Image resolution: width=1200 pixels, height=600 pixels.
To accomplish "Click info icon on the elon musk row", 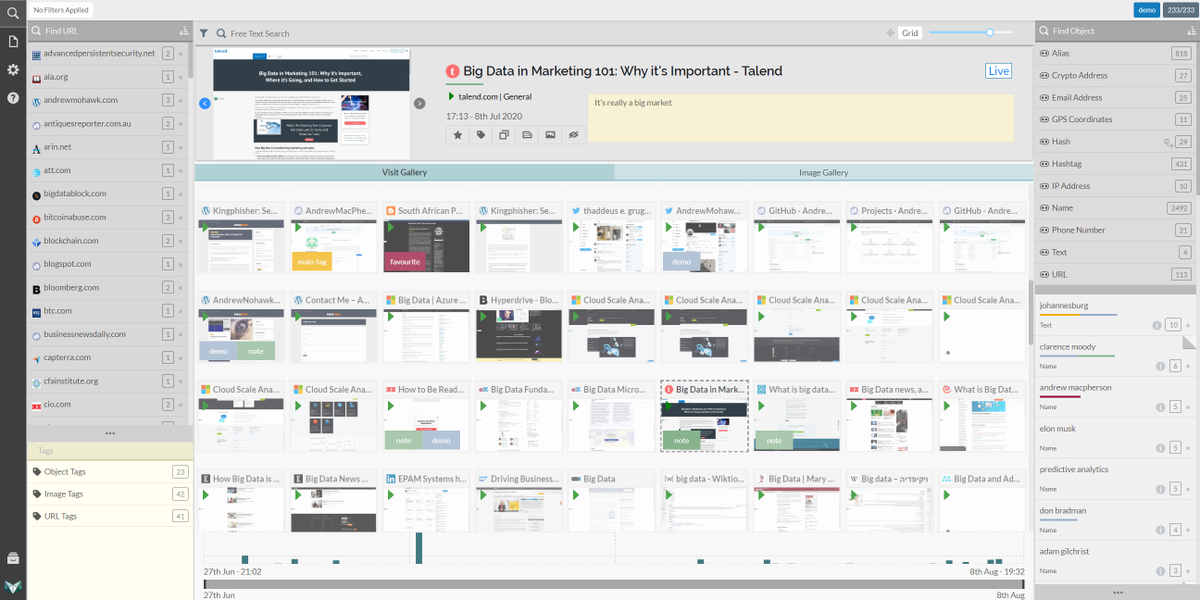I will [x=1160, y=448].
